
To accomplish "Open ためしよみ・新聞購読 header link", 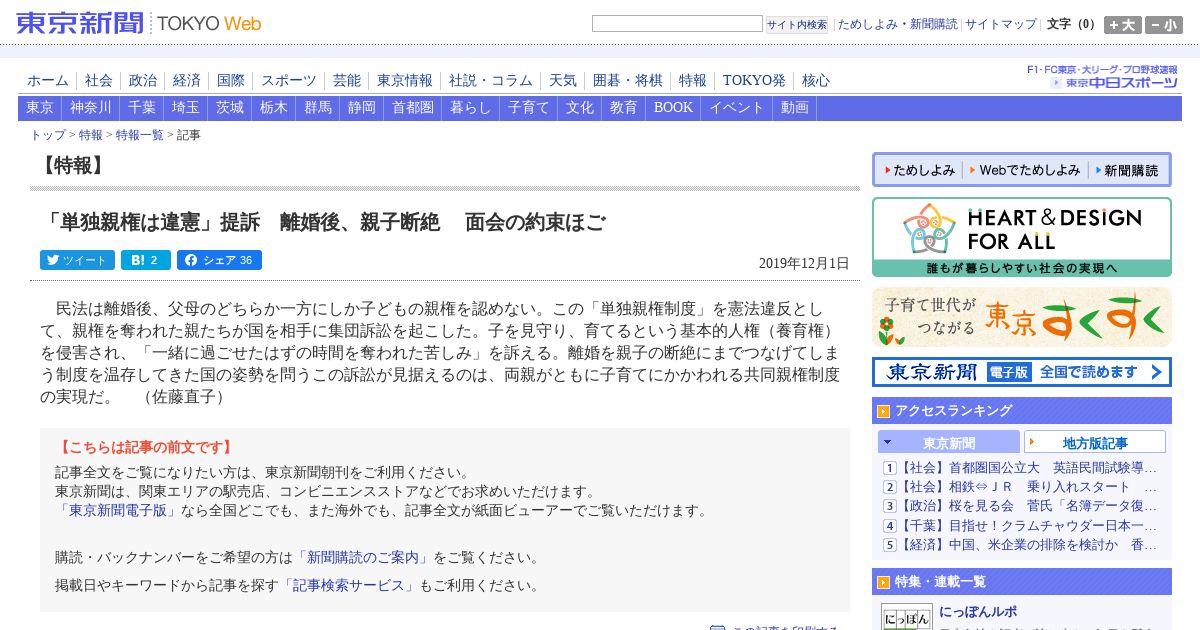I will coord(897,24).
